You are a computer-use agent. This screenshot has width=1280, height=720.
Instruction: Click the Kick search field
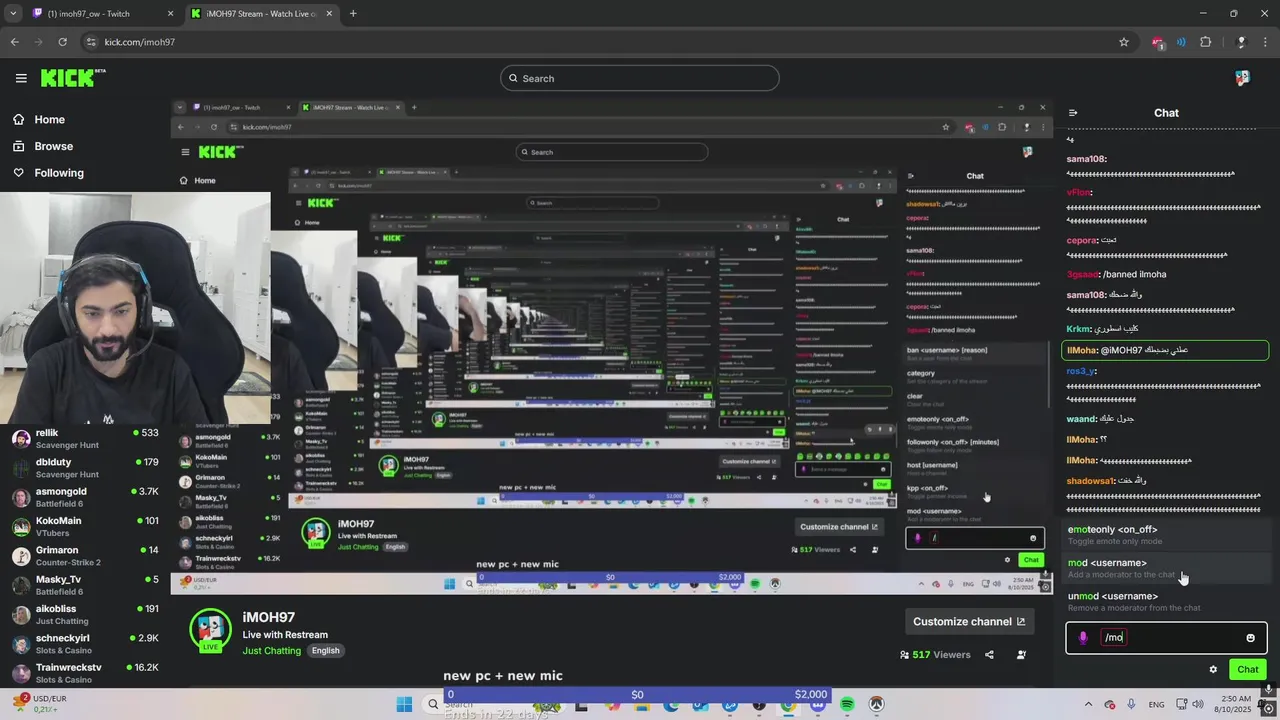click(640, 78)
